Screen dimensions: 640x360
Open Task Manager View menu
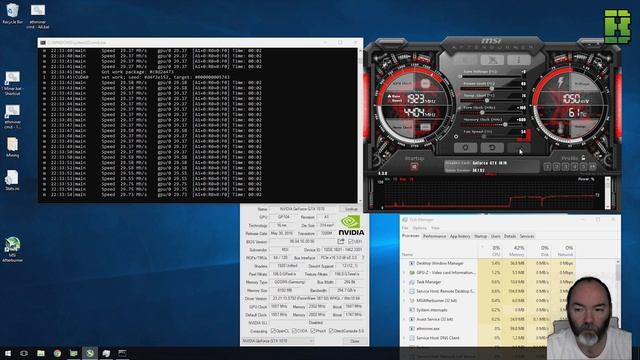[x=436, y=228]
